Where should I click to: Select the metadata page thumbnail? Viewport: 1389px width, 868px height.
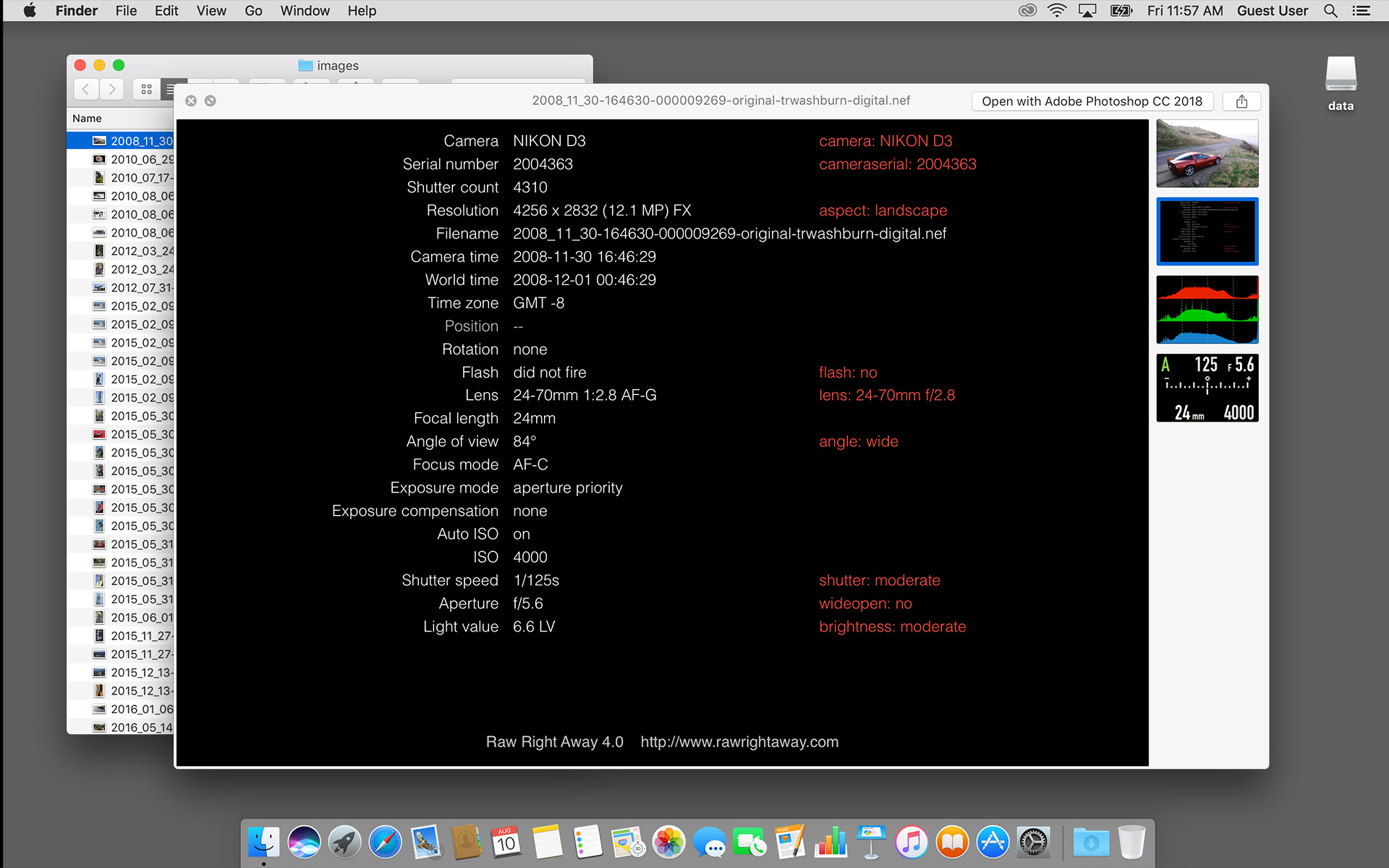[x=1207, y=231]
